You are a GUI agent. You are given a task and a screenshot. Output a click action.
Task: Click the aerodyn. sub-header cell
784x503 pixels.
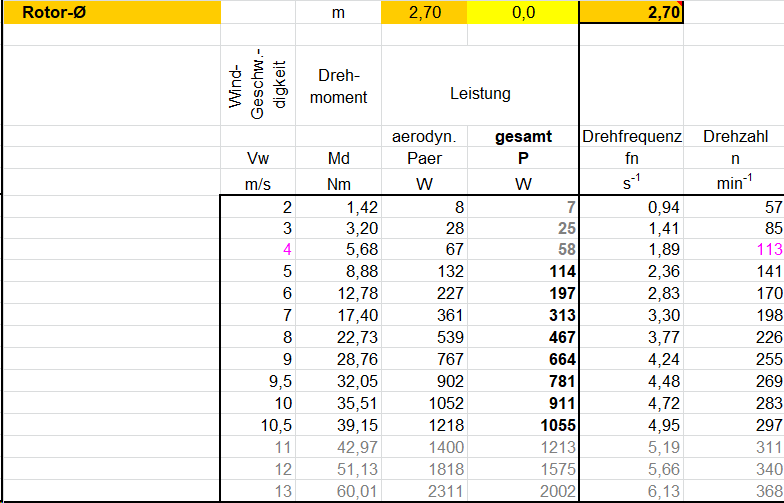point(424,137)
